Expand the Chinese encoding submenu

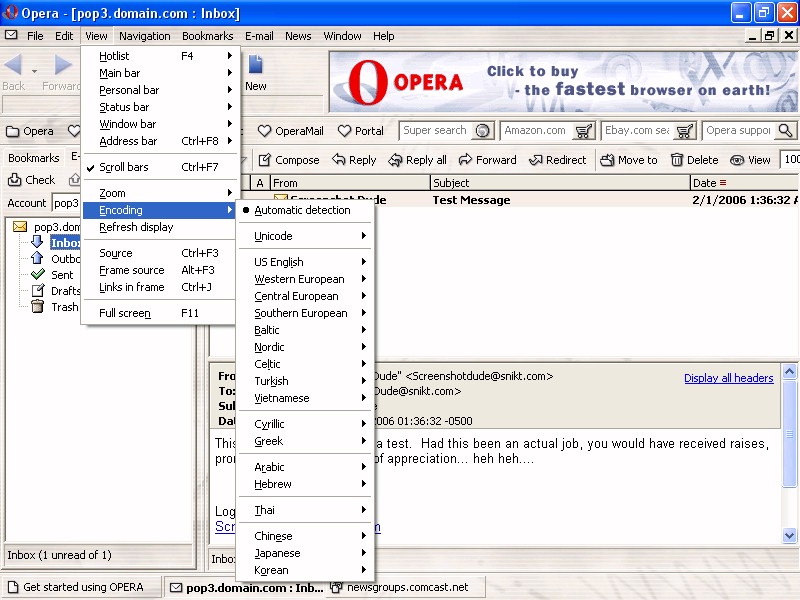tap(305, 536)
